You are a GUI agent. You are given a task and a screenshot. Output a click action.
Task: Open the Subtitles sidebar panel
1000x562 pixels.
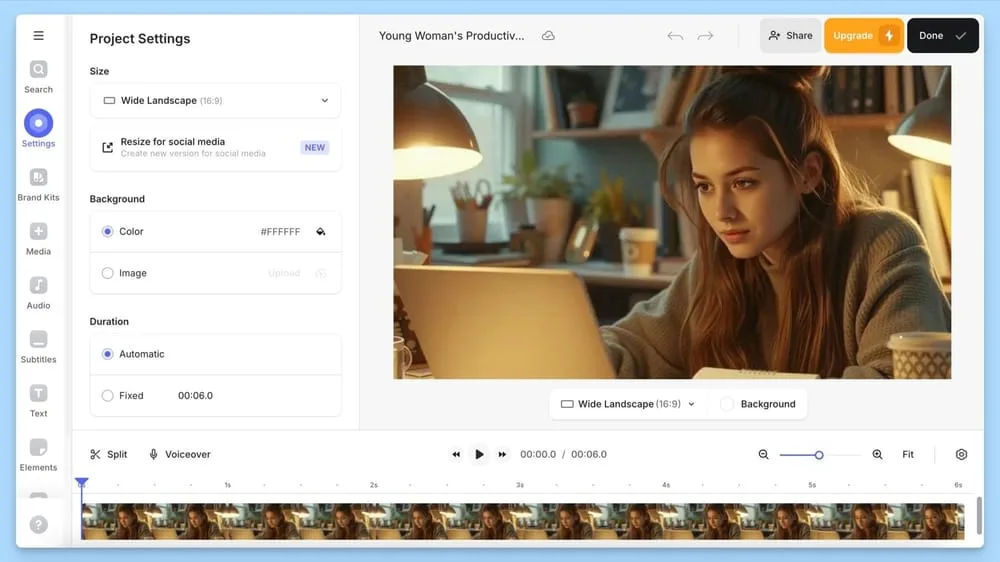pos(38,347)
